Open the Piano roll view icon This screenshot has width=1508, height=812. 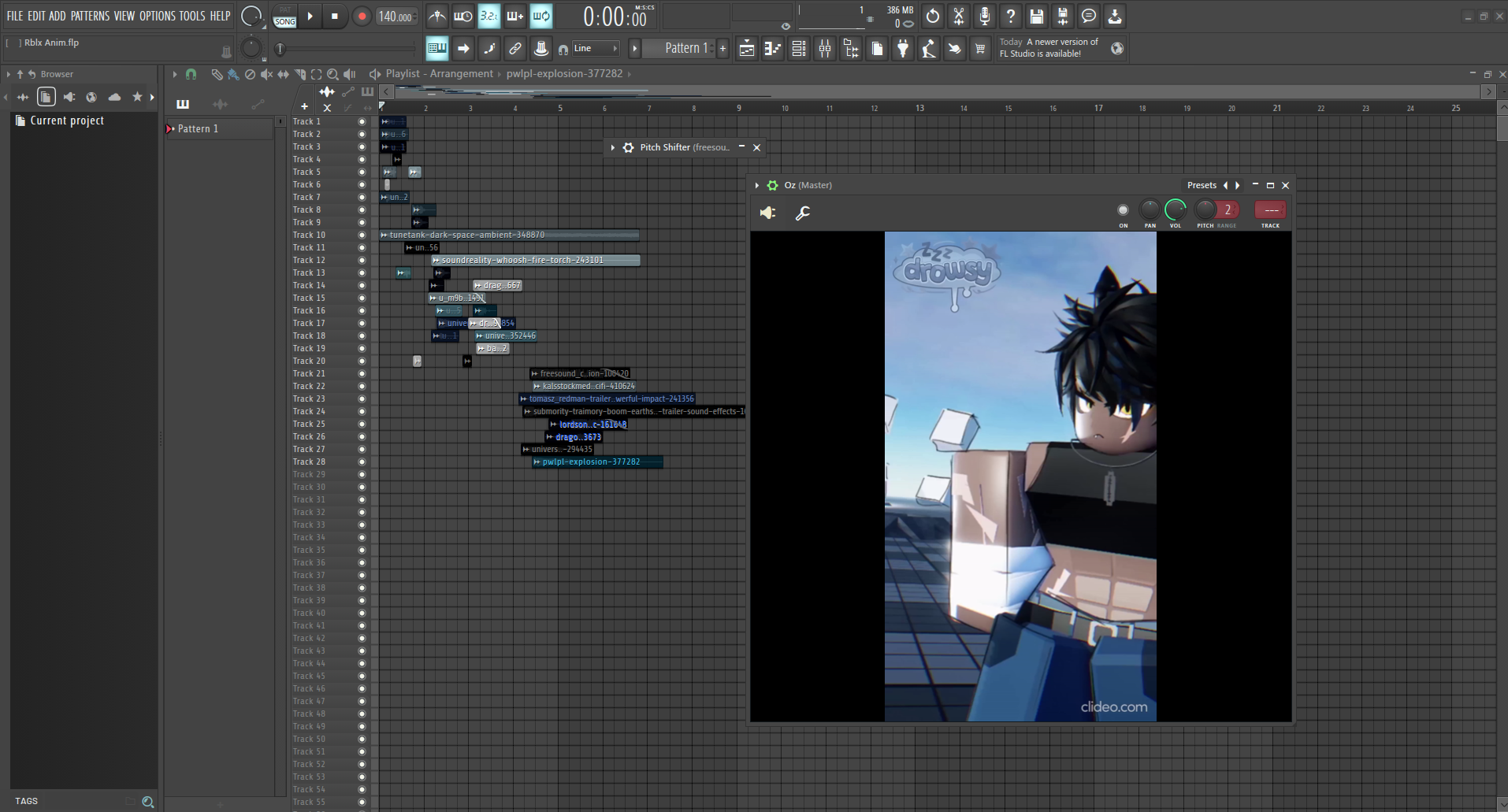pos(773,49)
